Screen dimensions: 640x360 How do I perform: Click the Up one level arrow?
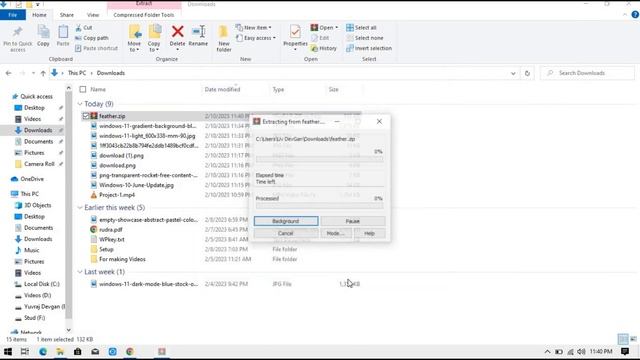click(43, 73)
